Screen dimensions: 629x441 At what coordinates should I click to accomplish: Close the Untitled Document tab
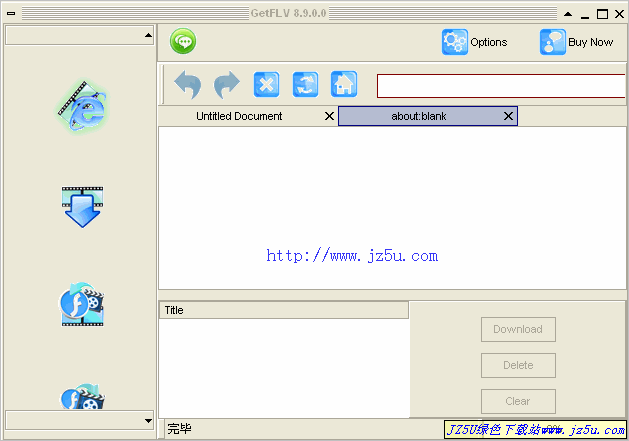point(329,116)
